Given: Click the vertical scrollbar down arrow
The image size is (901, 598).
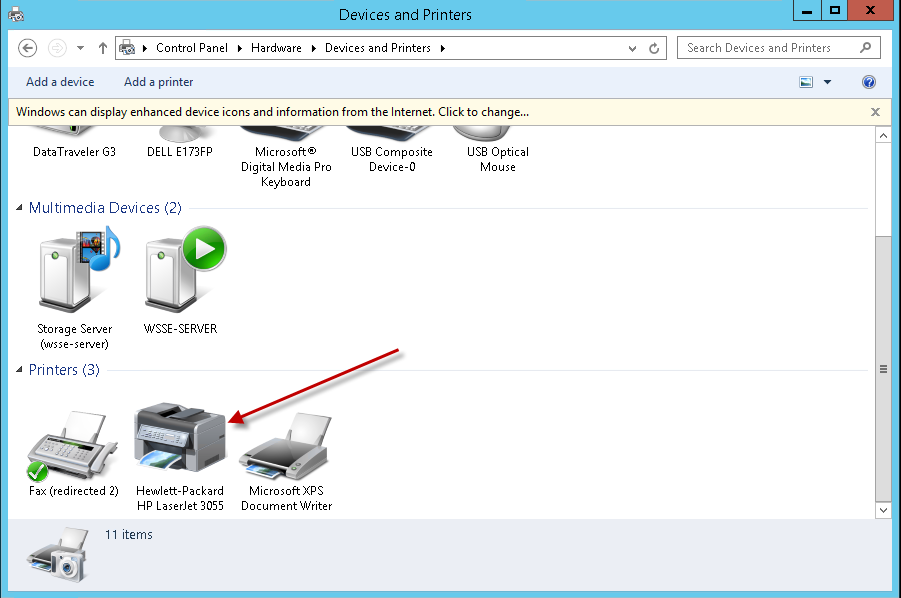Looking at the screenshot, I should pyautogui.click(x=882, y=510).
